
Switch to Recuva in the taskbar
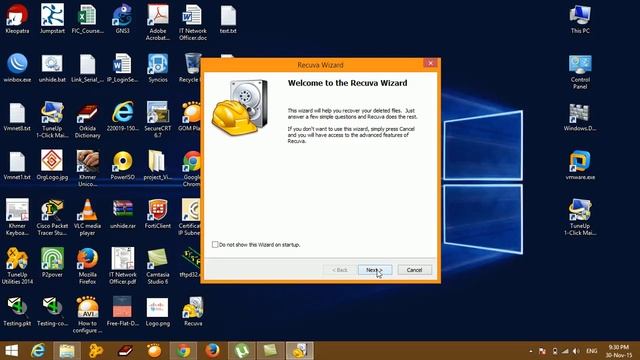click(300, 351)
